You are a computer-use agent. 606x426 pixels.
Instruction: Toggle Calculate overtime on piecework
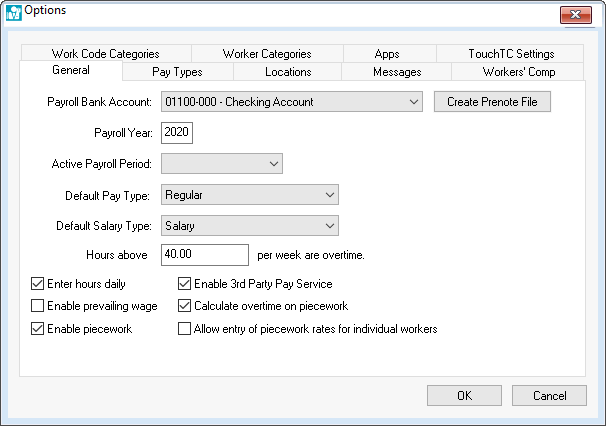[184, 306]
